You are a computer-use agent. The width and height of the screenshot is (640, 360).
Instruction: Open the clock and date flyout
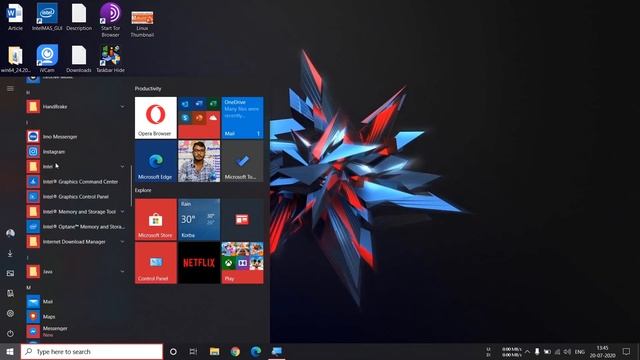coord(602,351)
